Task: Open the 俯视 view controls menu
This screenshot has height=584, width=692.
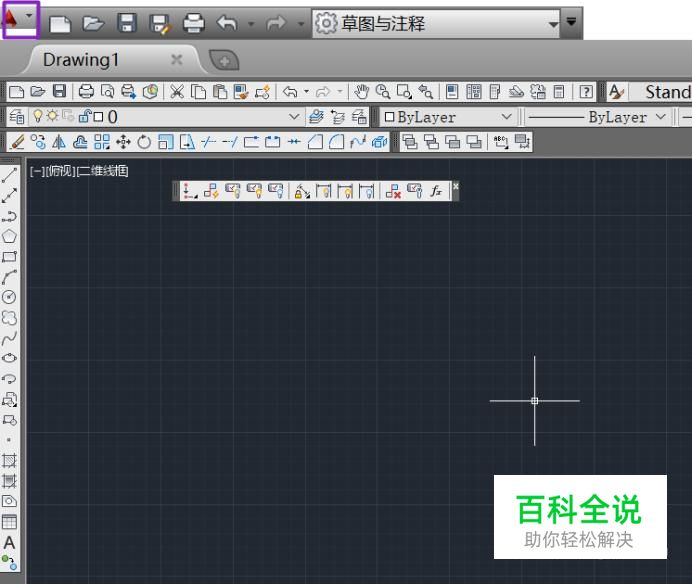Action: tap(61, 171)
